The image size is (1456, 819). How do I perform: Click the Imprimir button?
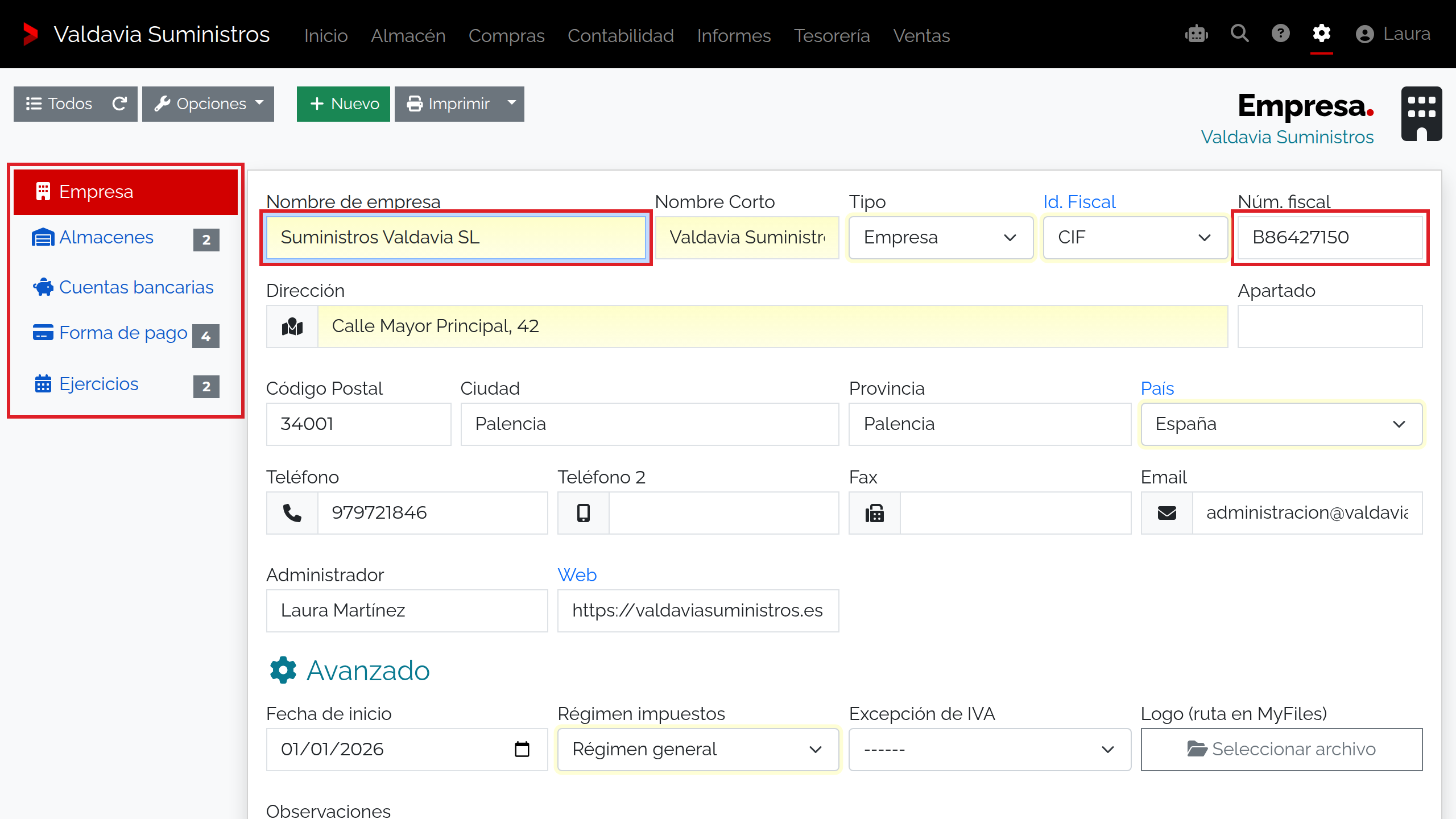[x=448, y=104]
